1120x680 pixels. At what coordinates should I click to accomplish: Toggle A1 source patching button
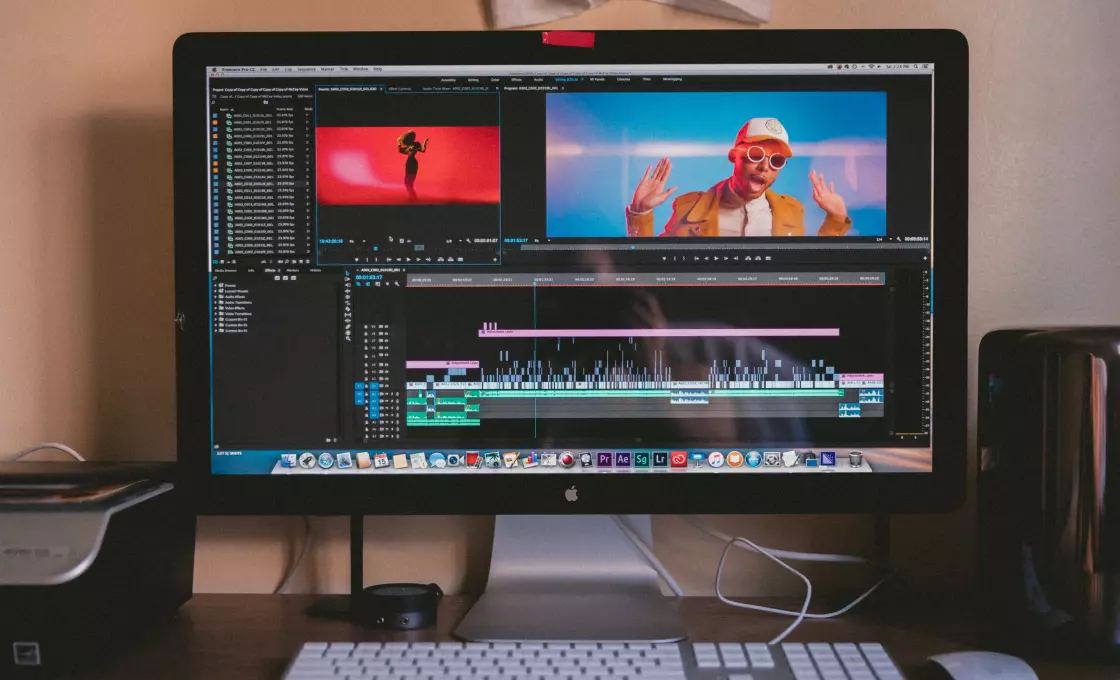pos(359,394)
